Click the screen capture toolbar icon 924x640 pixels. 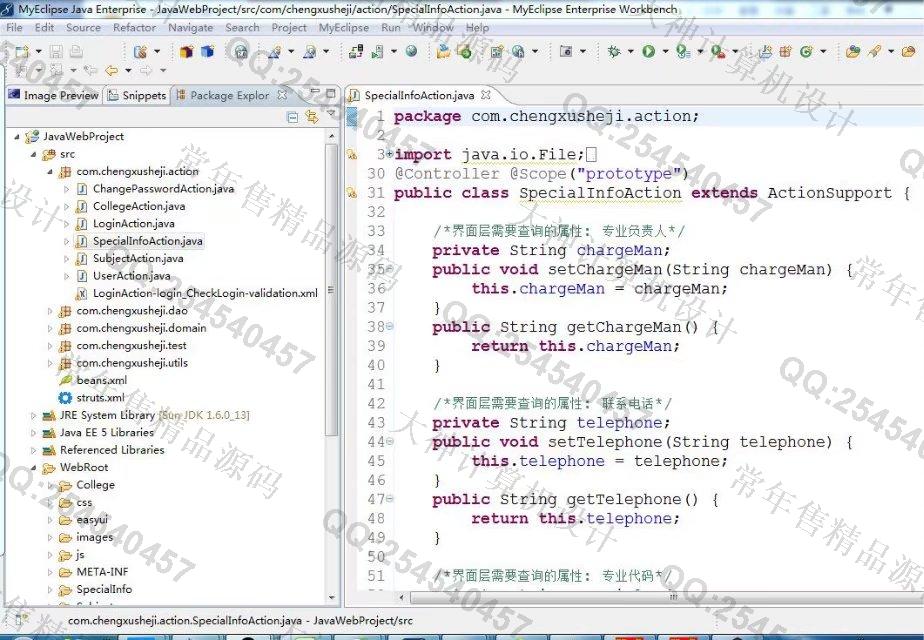pyautogui.click(x=566, y=52)
